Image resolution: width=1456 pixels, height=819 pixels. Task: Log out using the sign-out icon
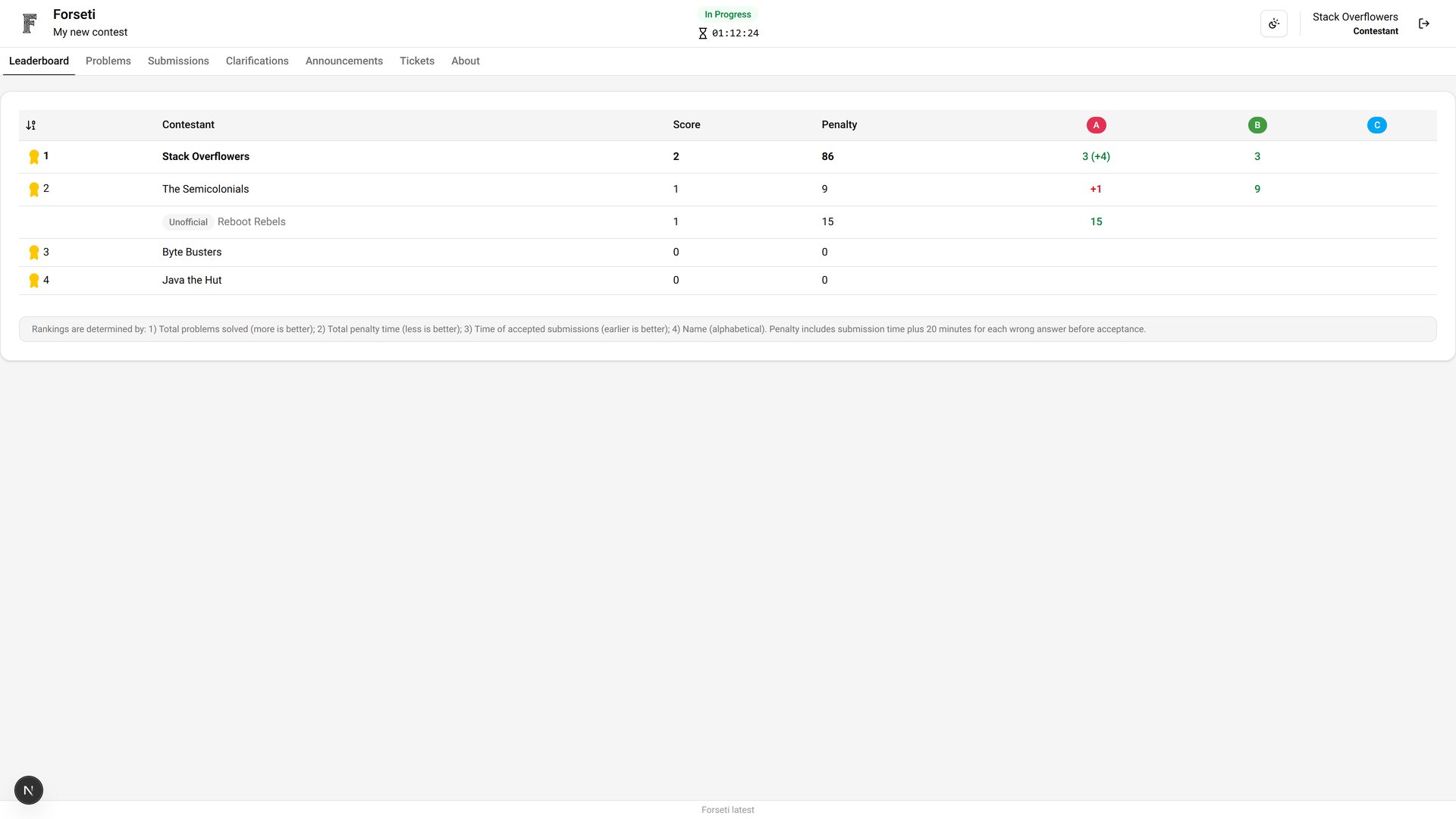(x=1424, y=24)
